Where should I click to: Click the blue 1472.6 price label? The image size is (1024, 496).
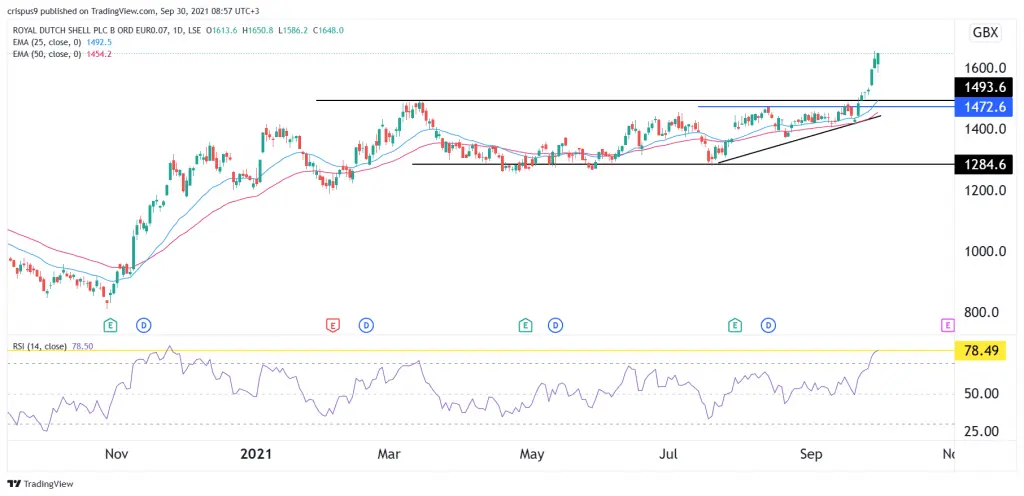[x=986, y=106]
